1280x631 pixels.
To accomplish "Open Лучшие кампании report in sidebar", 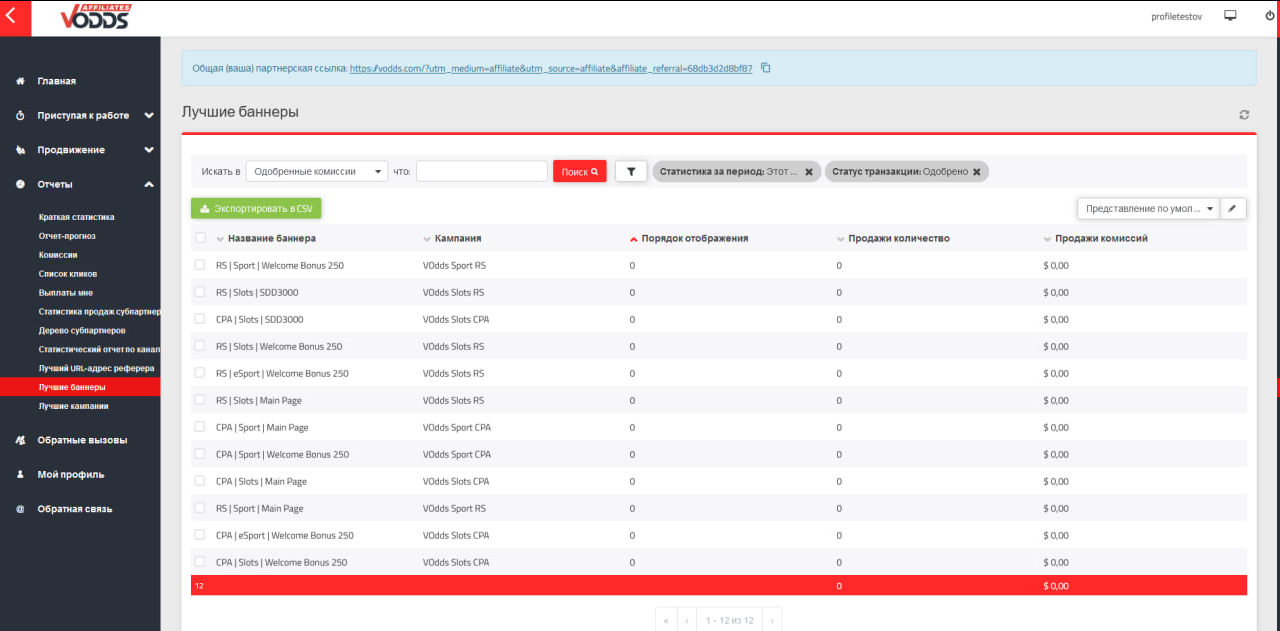I will click(x=73, y=406).
